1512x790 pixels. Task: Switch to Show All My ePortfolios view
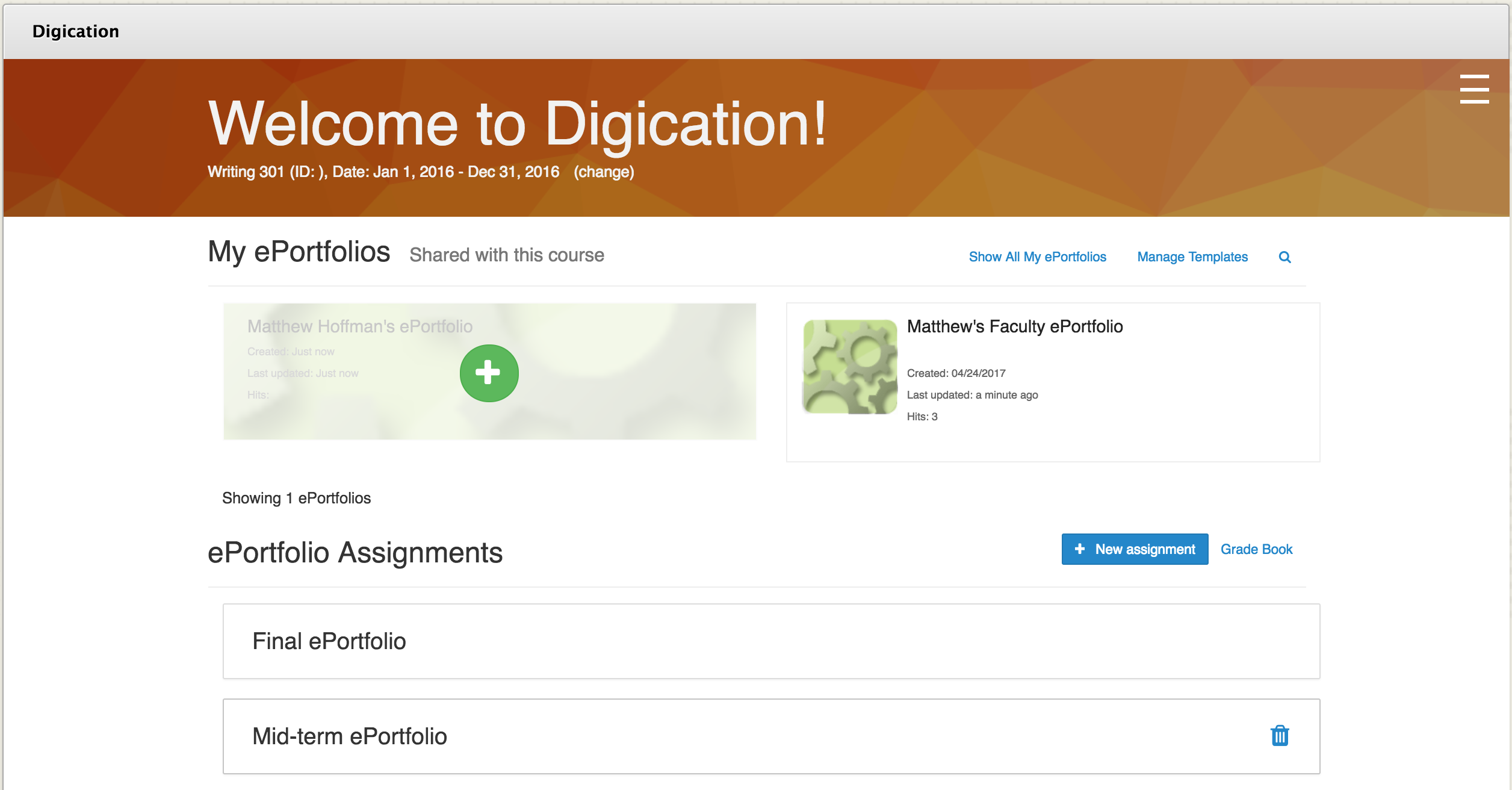pos(1036,257)
